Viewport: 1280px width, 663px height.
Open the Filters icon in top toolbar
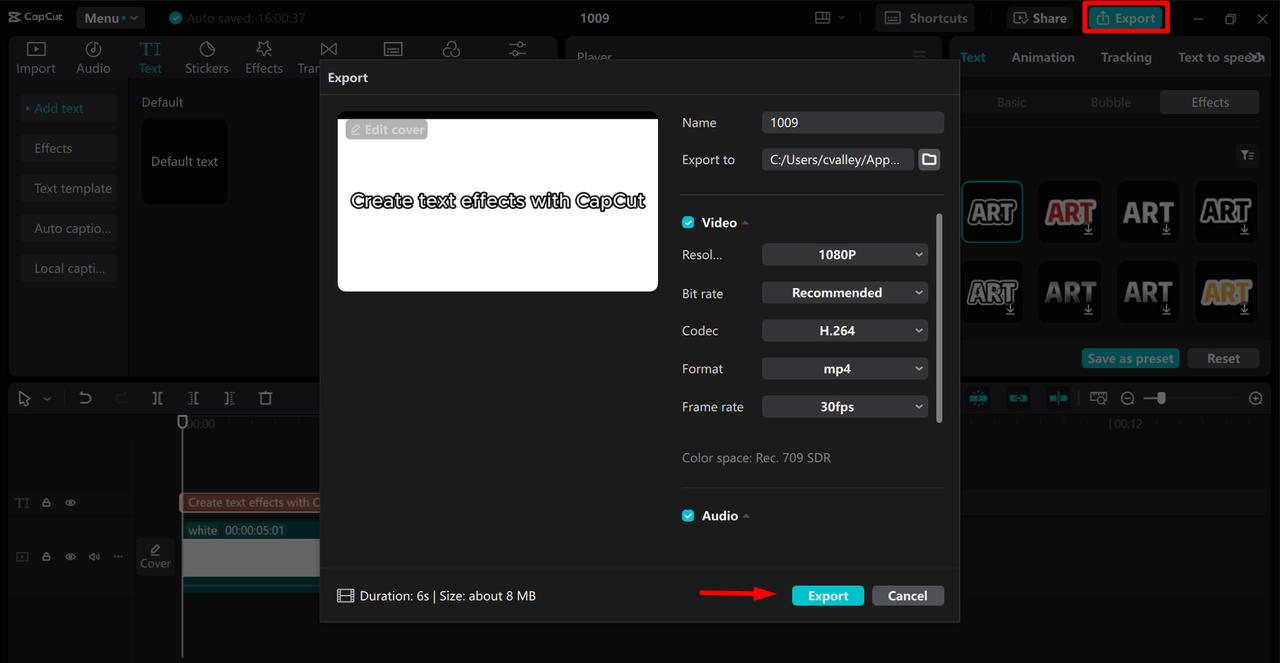click(451, 50)
